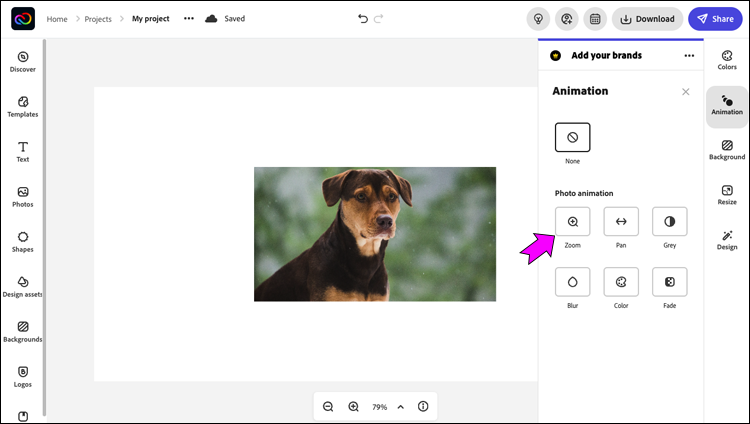Image resolution: width=750 pixels, height=424 pixels.
Task: Click the Redo arrow
Action: click(380, 18)
